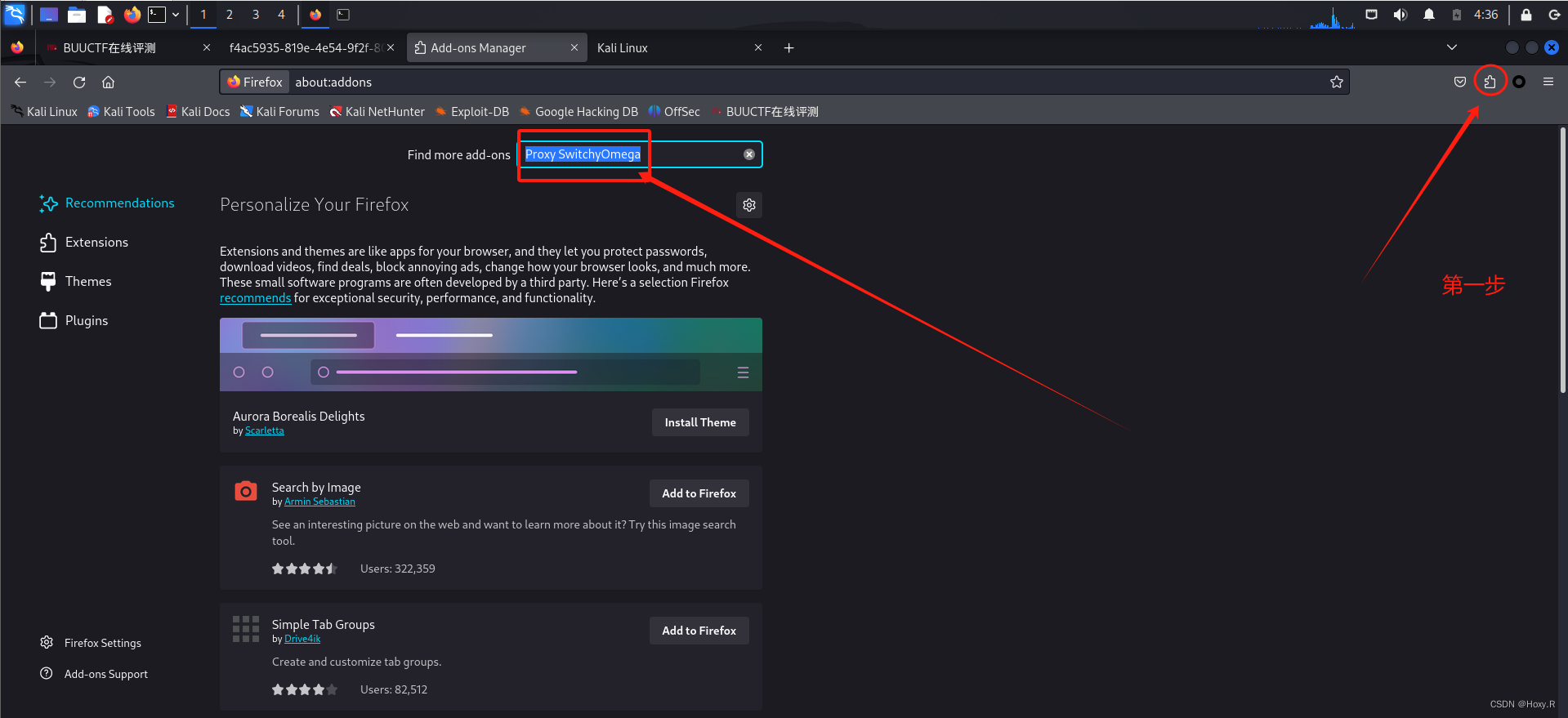
Task: Open the Kali Docs bookmark
Action: (x=198, y=112)
